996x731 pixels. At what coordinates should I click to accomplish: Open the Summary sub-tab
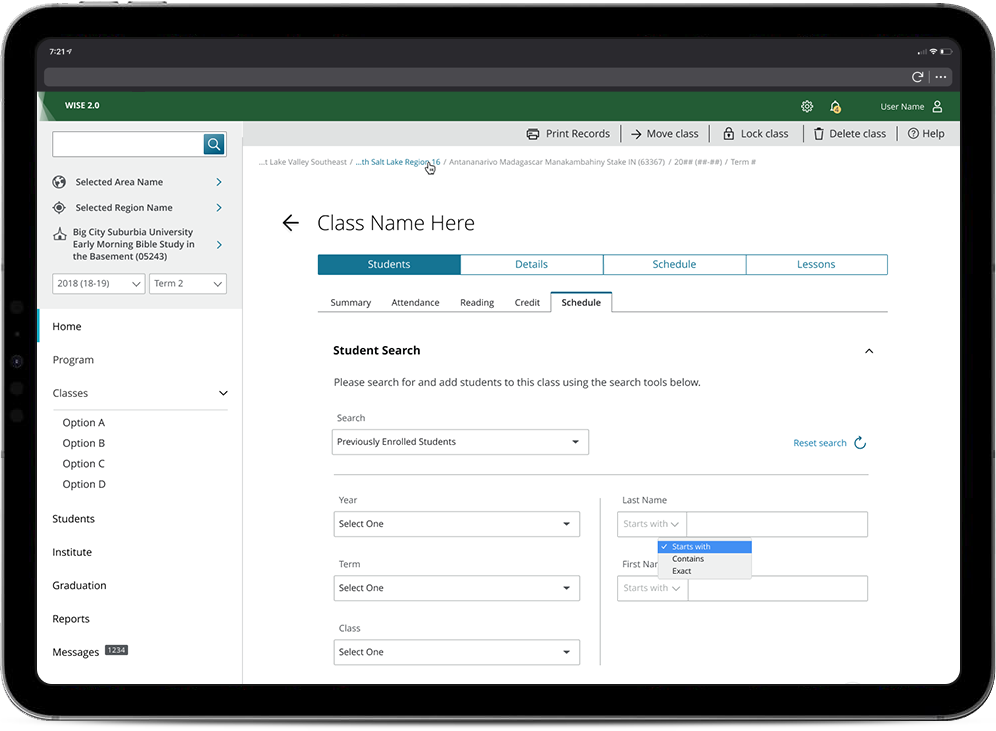coord(351,302)
